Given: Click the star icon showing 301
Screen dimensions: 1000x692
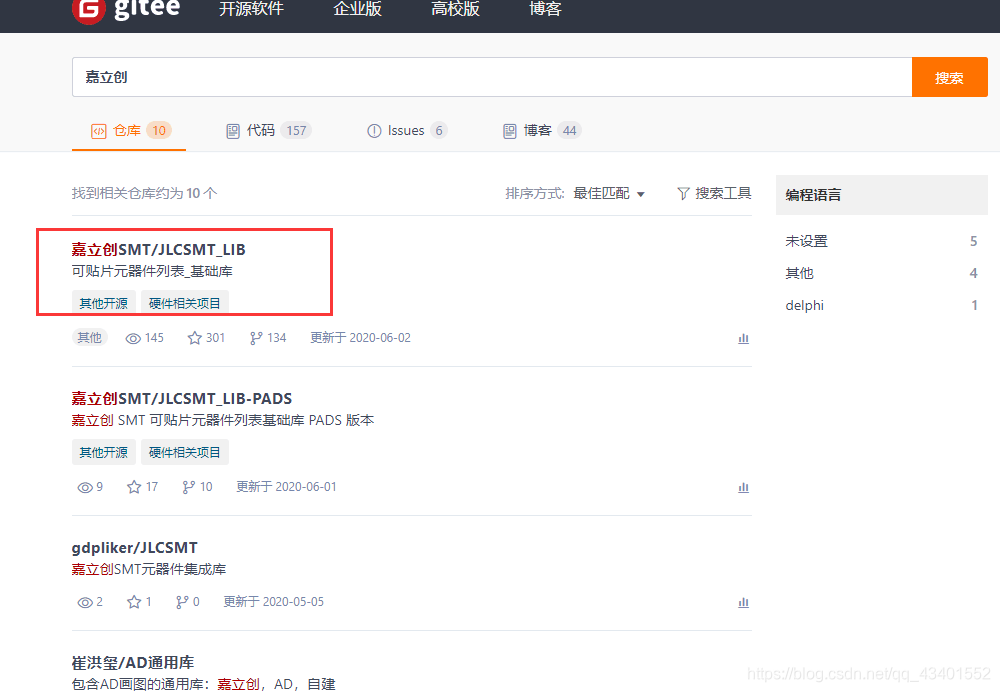Looking at the screenshot, I should [195, 338].
